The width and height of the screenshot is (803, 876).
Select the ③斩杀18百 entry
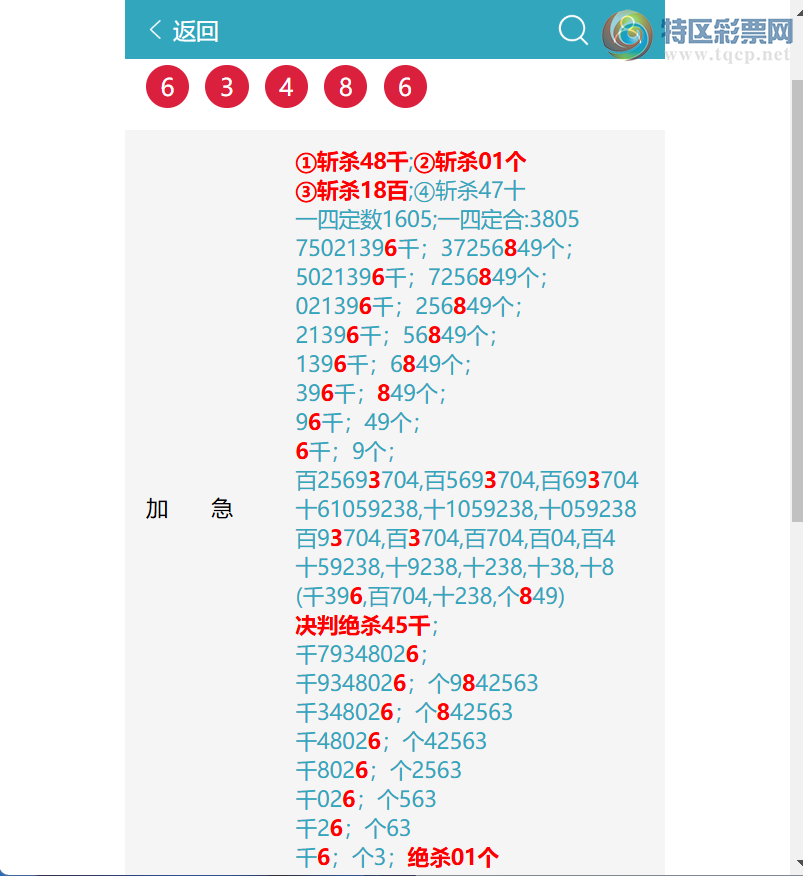(349, 190)
